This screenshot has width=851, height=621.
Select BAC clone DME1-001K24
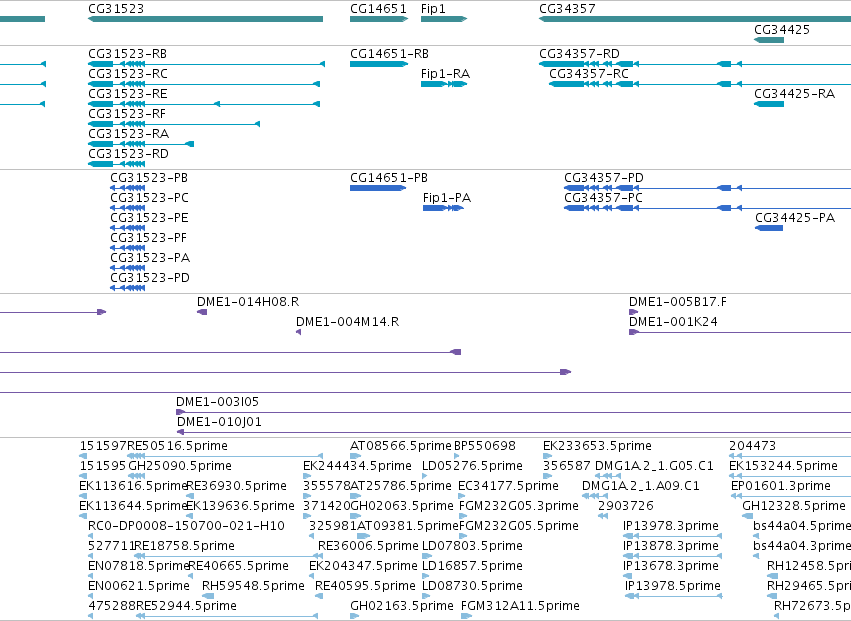click(673, 322)
